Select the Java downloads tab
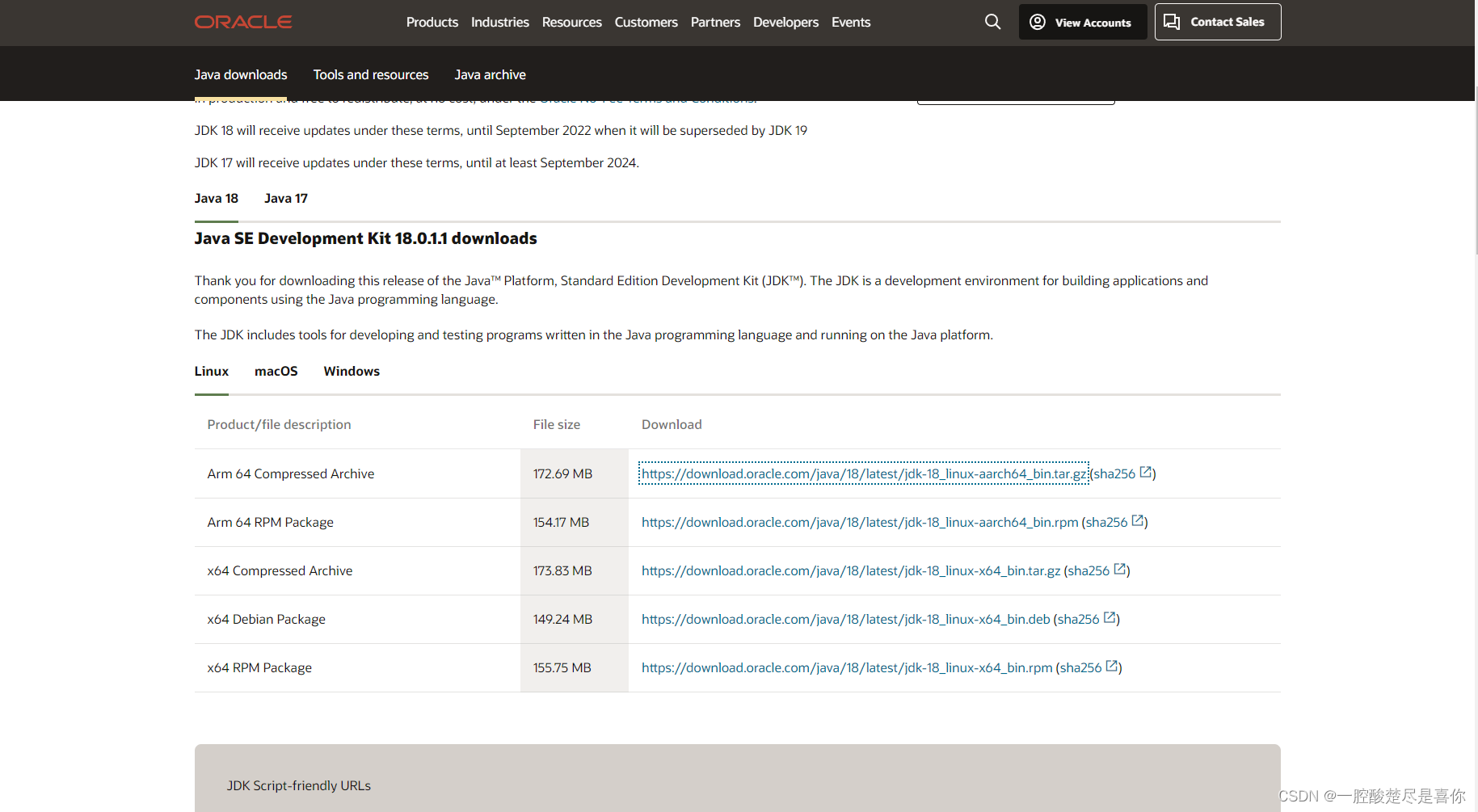The height and width of the screenshot is (812, 1478). click(x=241, y=74)
